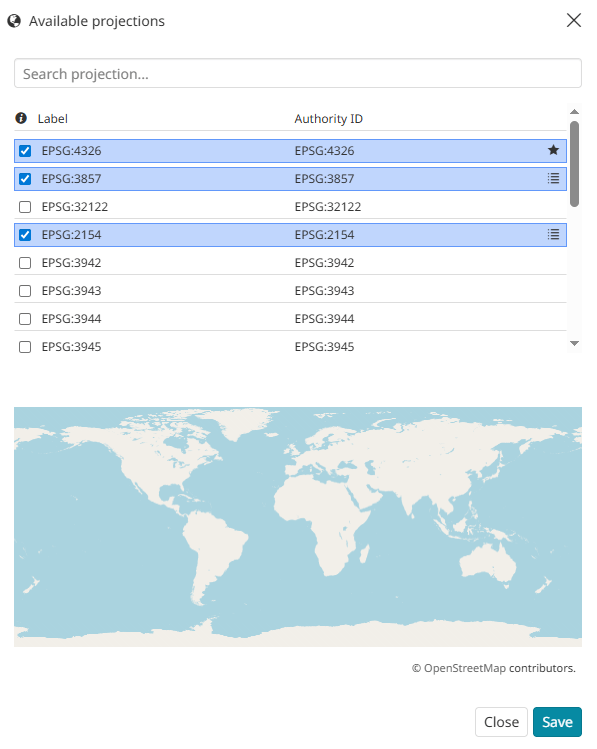The image size is (597, 749).
Task: Click the Authority ID column header
Action: pos(329,118)
